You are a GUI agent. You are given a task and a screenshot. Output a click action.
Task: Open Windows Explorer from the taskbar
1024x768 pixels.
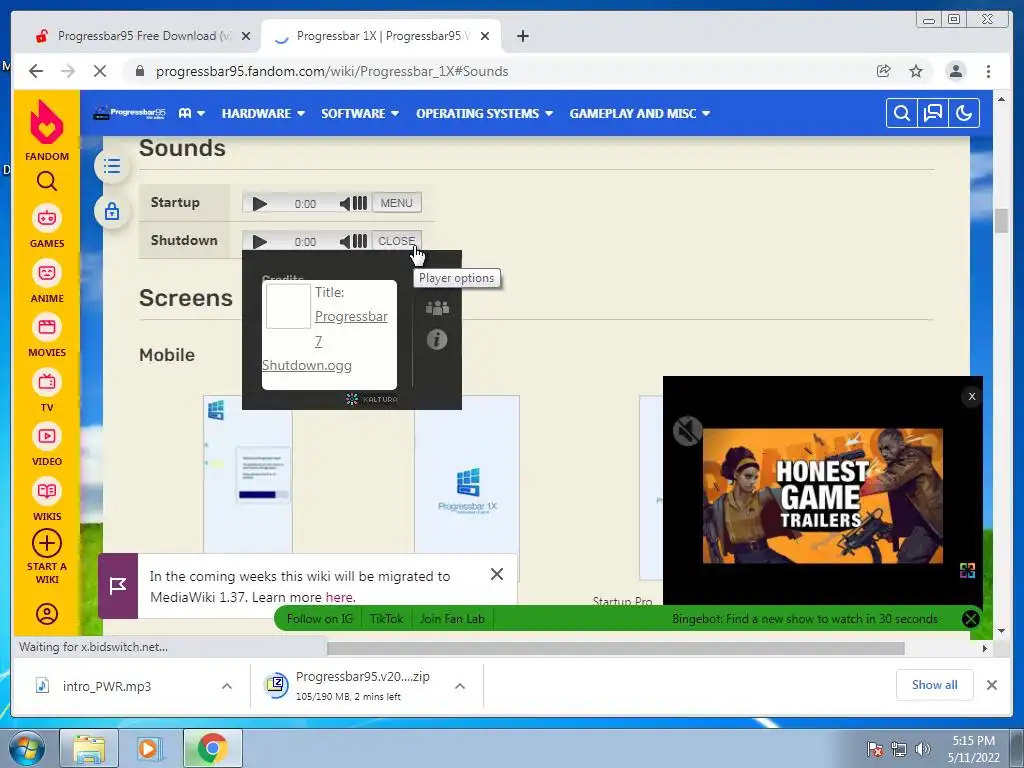tap(89, 748)
